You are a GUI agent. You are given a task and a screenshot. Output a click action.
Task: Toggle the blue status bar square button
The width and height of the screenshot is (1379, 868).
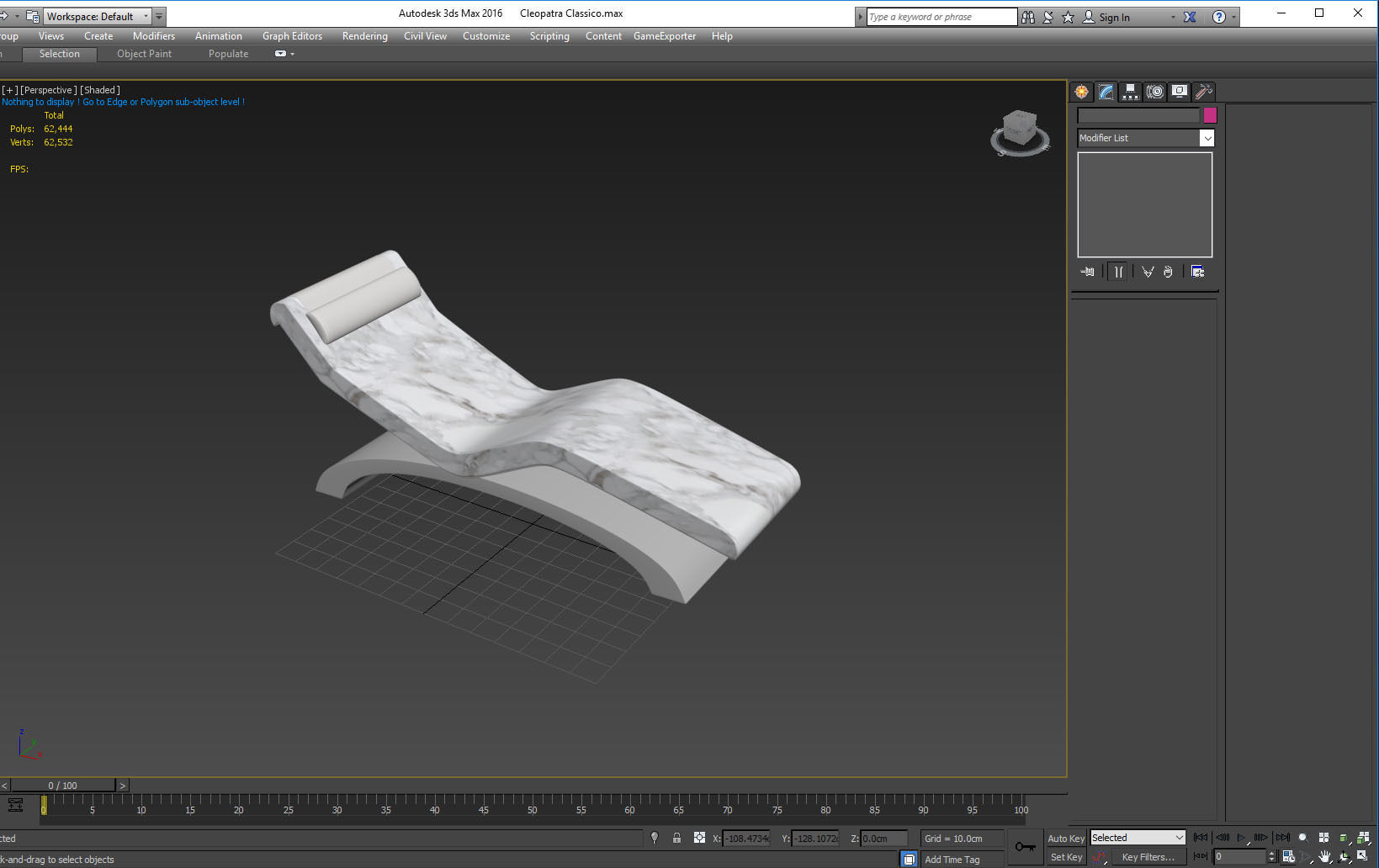pos(909,859)
